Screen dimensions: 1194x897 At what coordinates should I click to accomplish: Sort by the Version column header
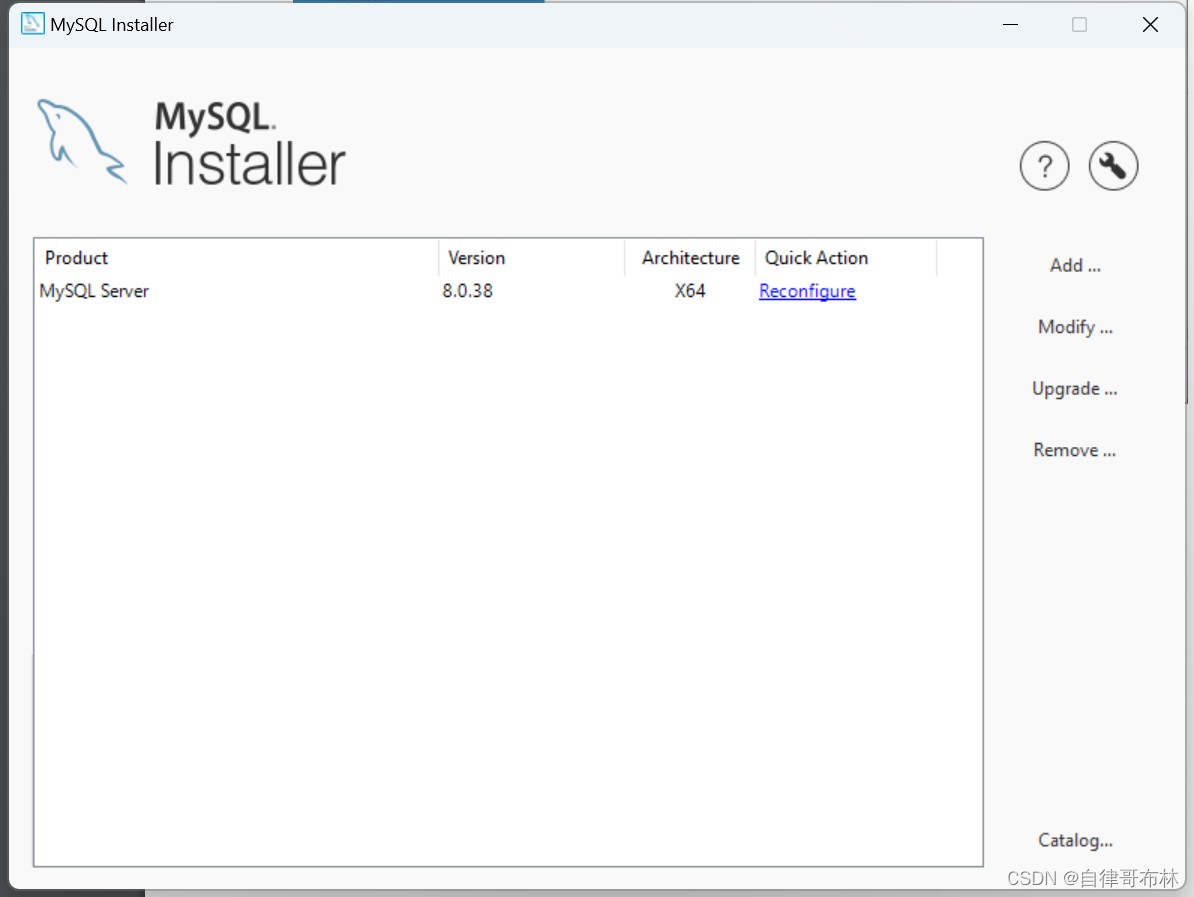click(x=532, y=258)
